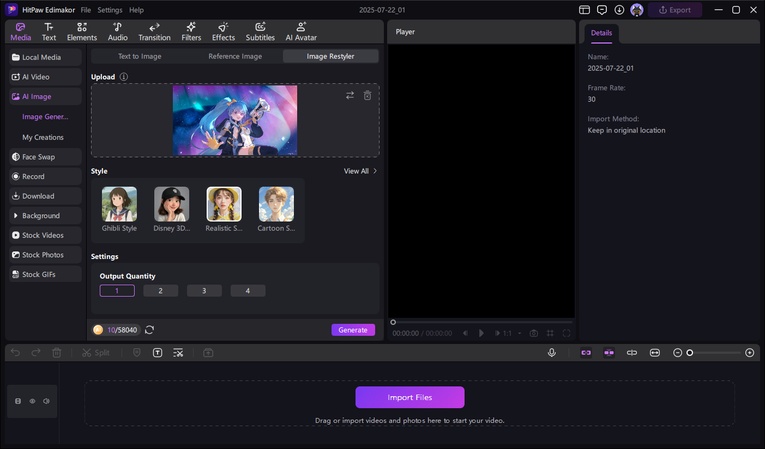This screenshot has height=449, width=765.
Task: Click the microphone voiceover icon
Action: coord(552,353)
